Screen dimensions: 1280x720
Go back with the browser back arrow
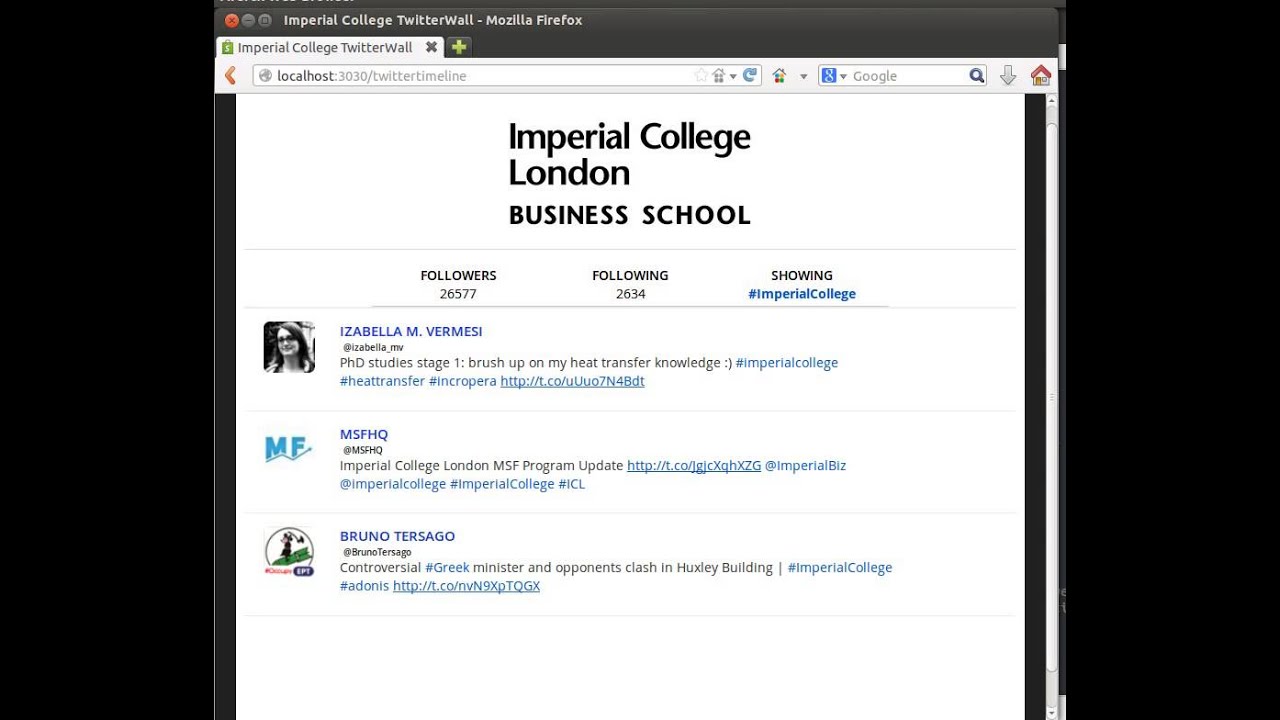pyautogui.click(x=231, y=76)
